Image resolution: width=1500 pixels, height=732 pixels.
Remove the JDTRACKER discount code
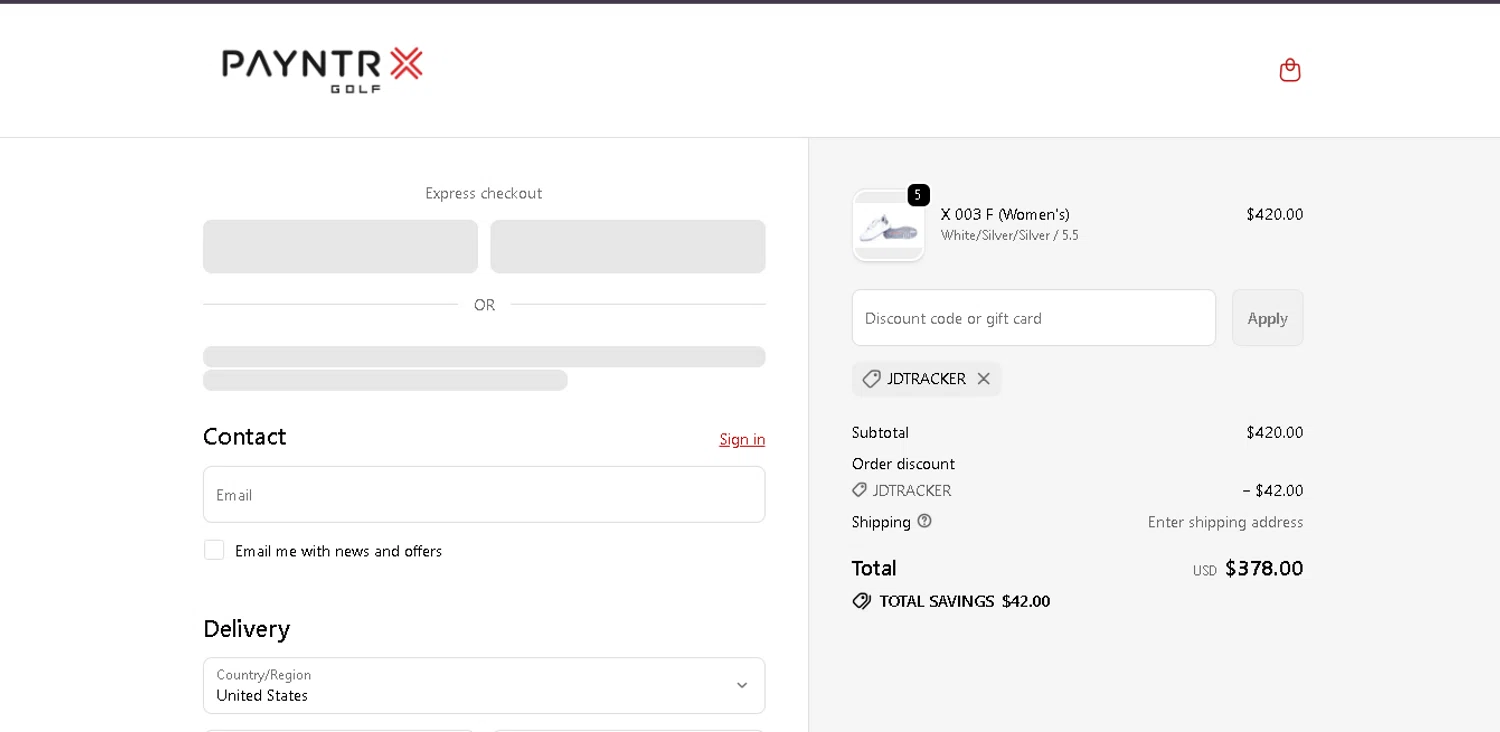click(984, 379)
